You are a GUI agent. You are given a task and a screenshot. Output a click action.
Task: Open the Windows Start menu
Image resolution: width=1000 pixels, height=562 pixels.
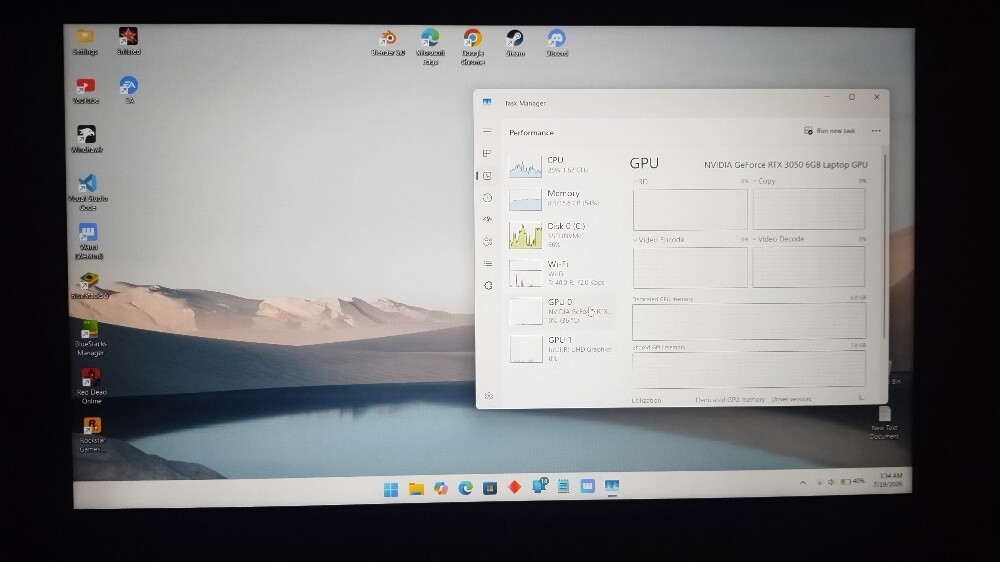391,489
